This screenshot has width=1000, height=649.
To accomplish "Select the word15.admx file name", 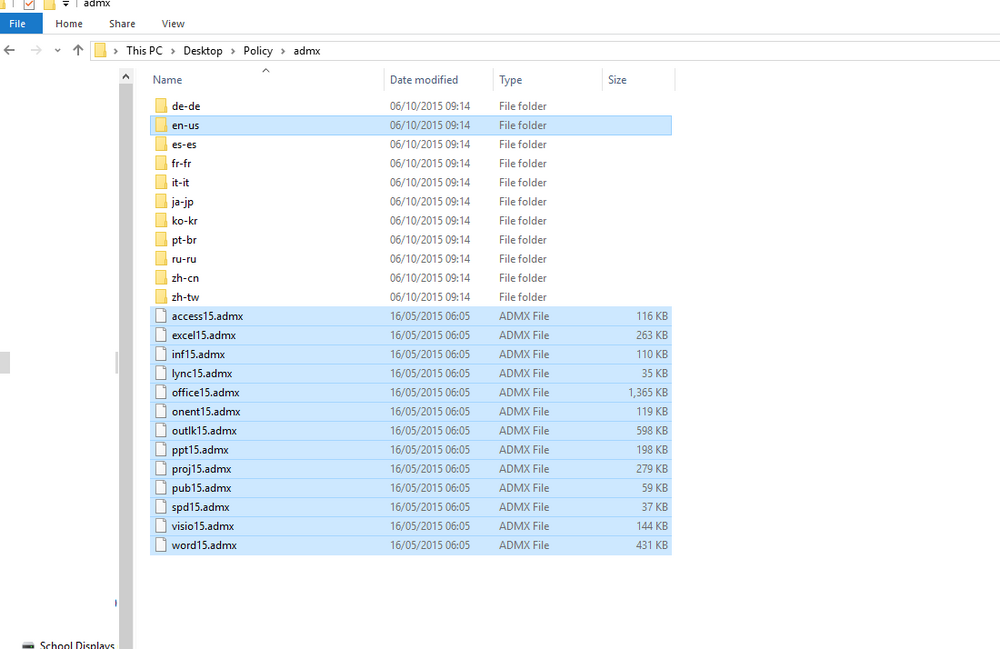I will click(x=203, y=546).
